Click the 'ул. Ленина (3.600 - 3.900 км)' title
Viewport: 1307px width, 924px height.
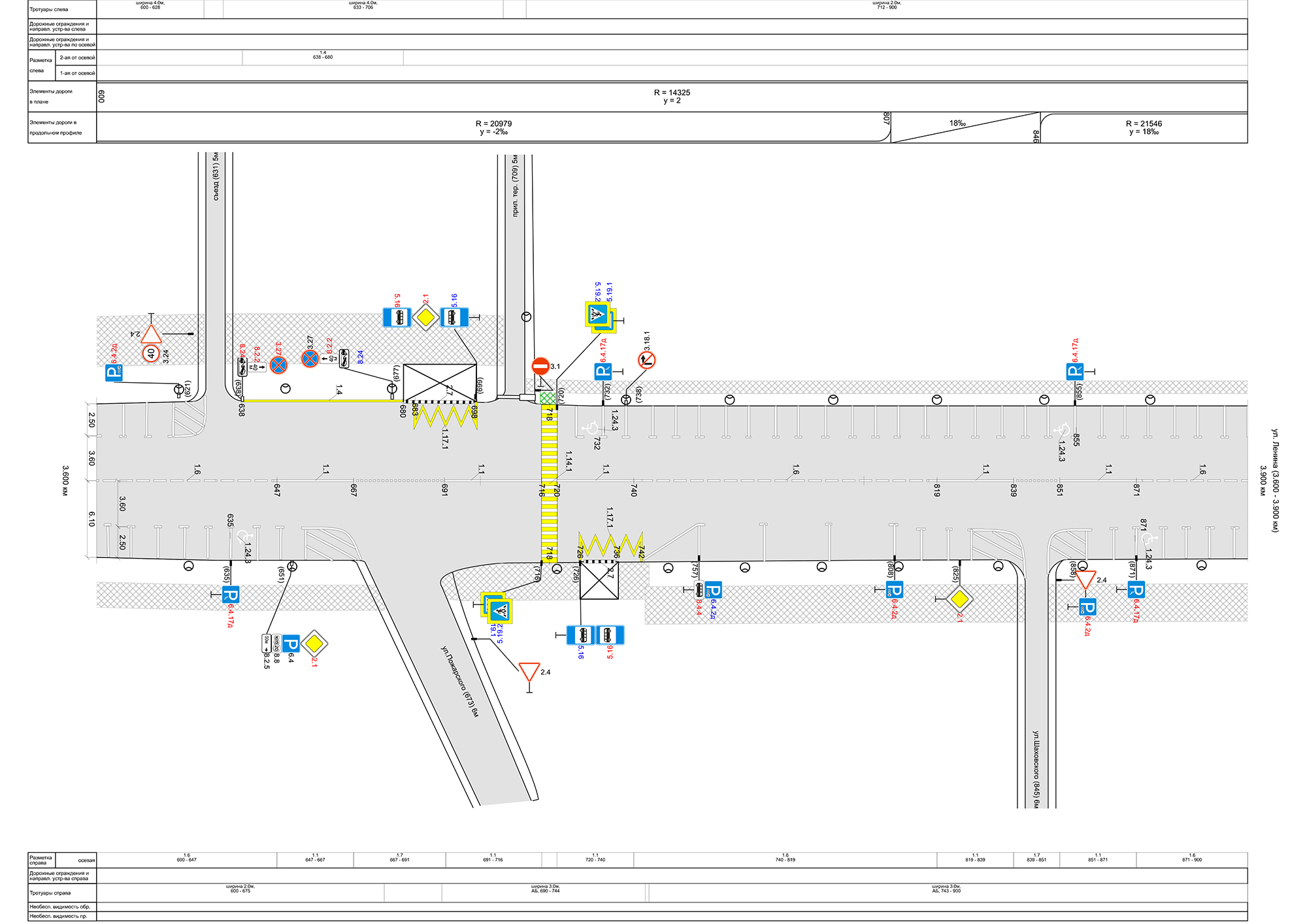point(1274,480)
